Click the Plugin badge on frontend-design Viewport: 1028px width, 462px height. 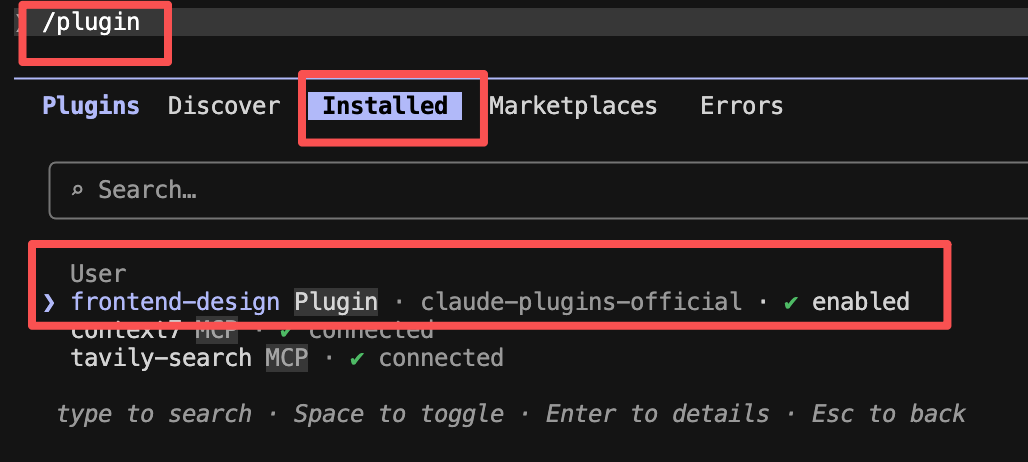click(x=336, y=302)
